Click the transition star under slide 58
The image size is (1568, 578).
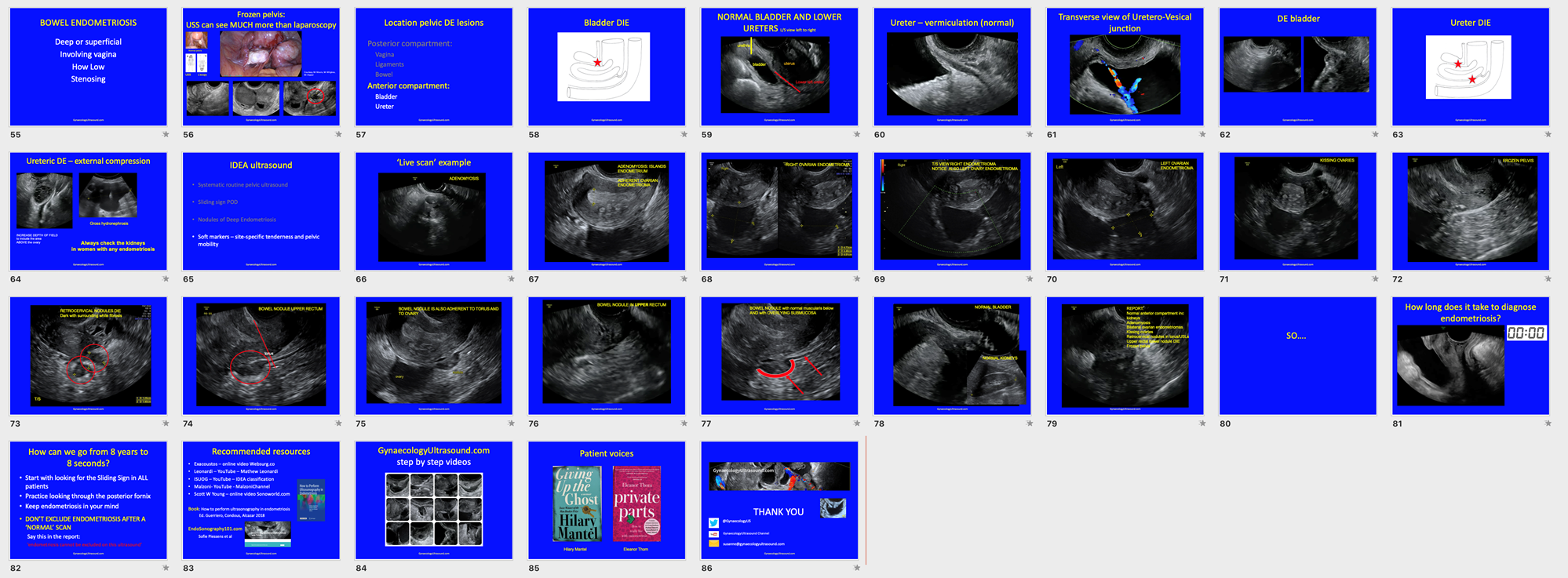684,134
